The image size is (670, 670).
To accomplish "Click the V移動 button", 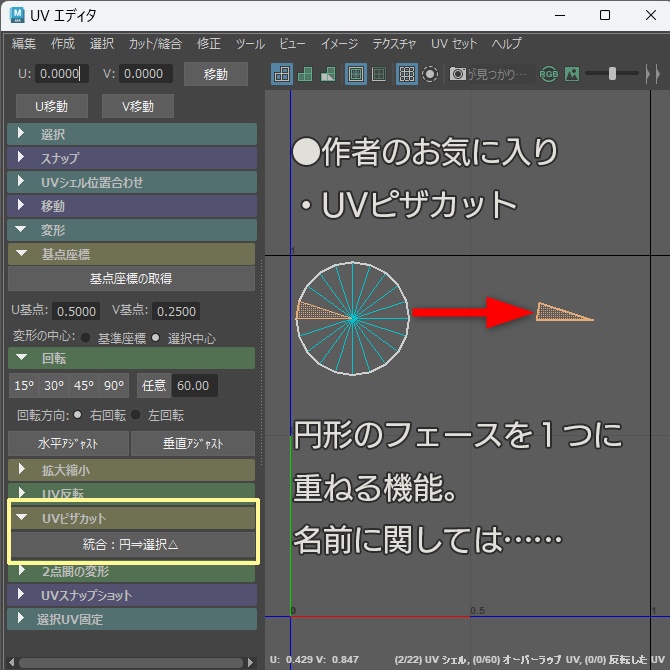I will coord(138,106).
